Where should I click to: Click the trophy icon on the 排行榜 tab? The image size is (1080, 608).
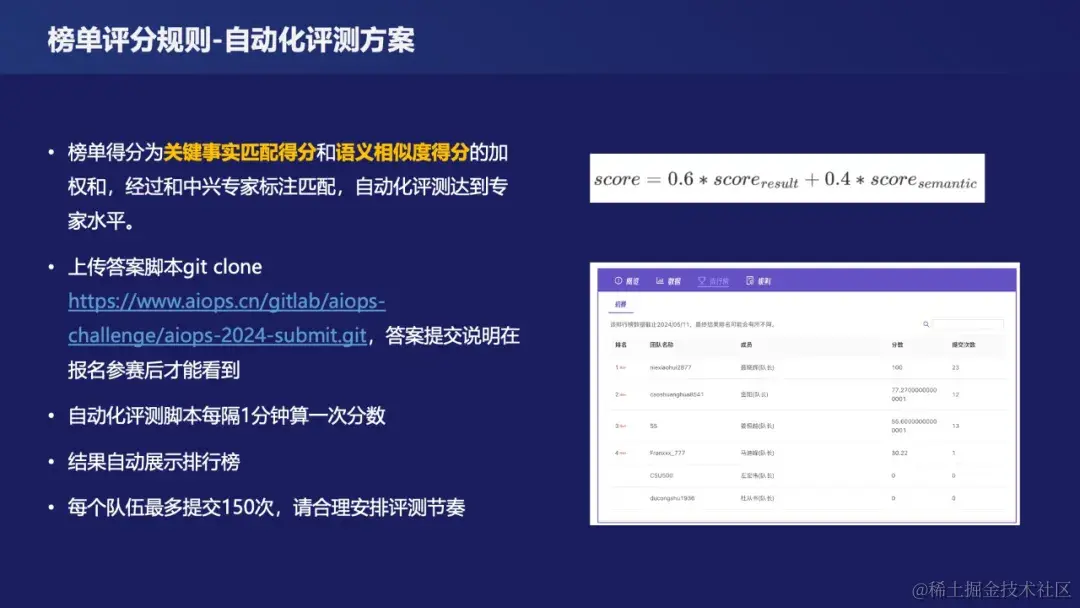click(701, 280)
